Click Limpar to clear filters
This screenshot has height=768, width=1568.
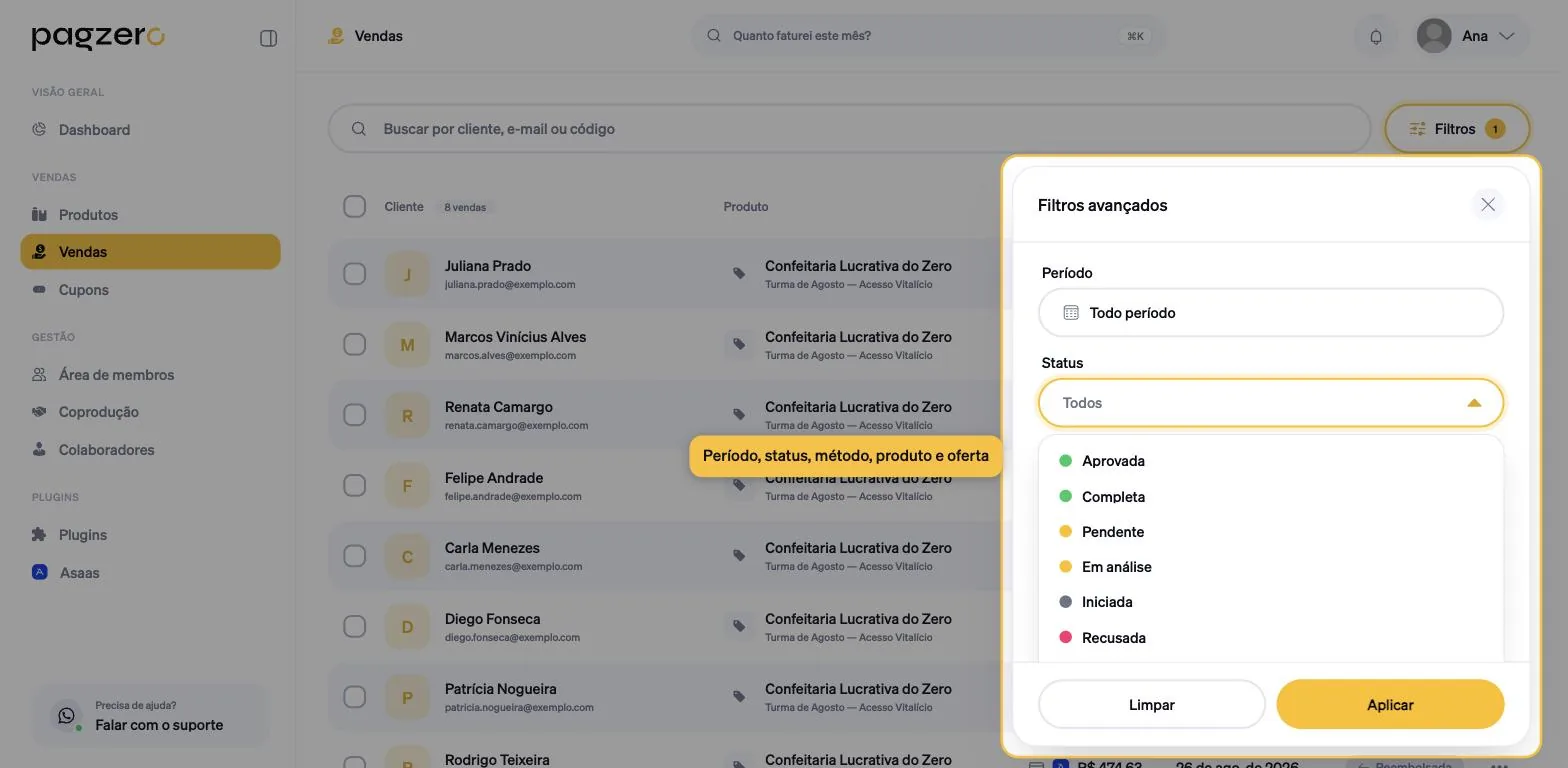[x=1152, y=704]
